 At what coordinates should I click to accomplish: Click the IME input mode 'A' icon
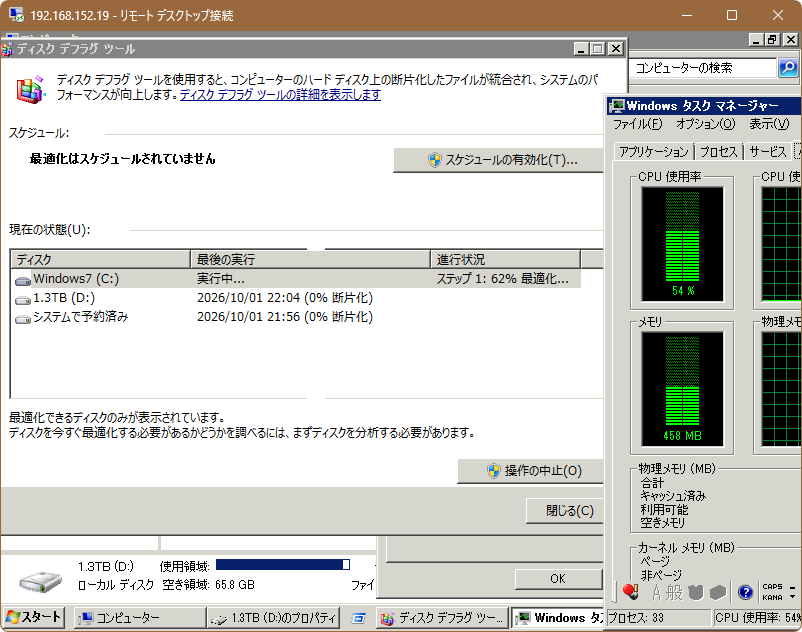point(657,593)
